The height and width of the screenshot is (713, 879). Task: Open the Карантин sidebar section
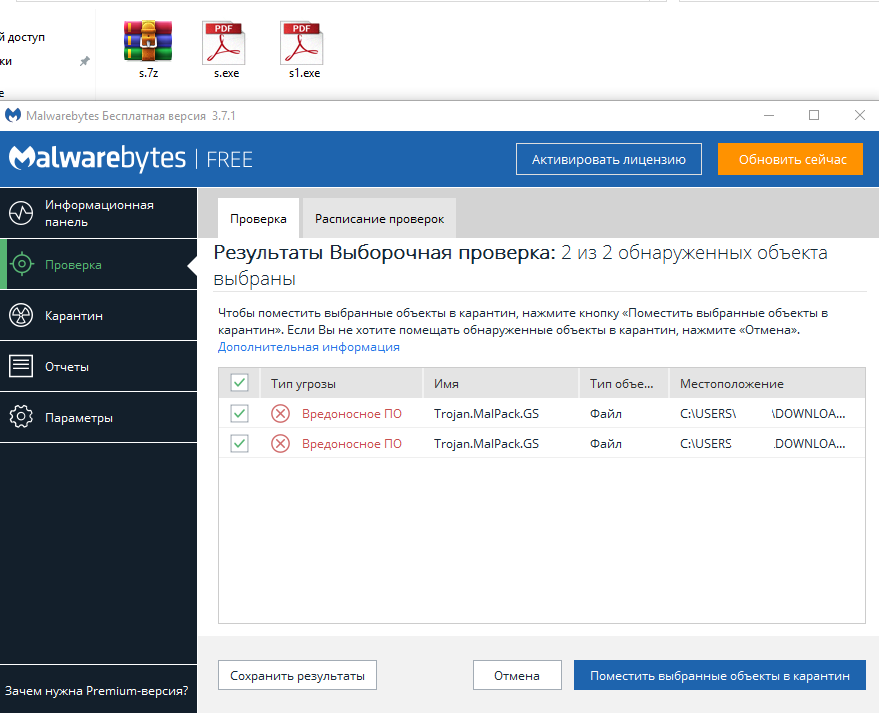click(99, 315)
